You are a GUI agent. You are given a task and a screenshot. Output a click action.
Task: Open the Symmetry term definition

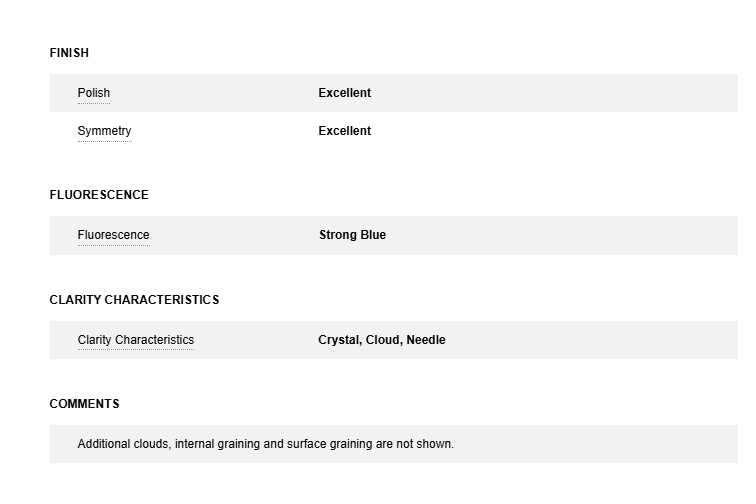(x=104, y=131)
